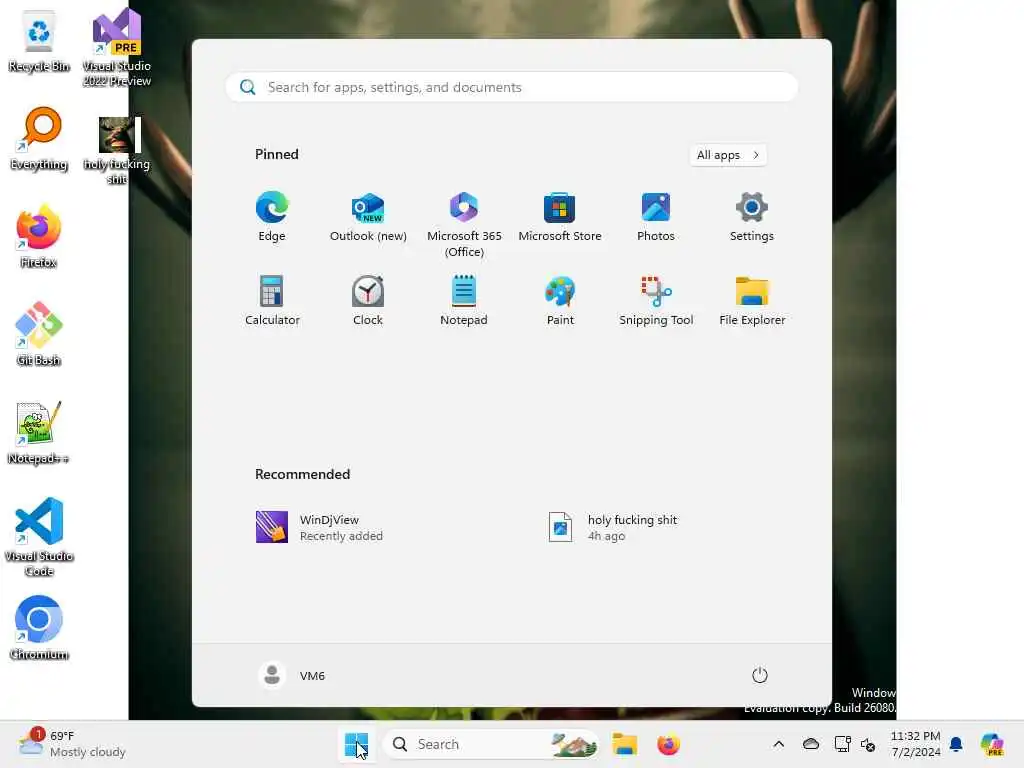This screenshot has width=1024, height=768.
Task: Launch Outlook (new) pinned app
Action: [368, 217]
